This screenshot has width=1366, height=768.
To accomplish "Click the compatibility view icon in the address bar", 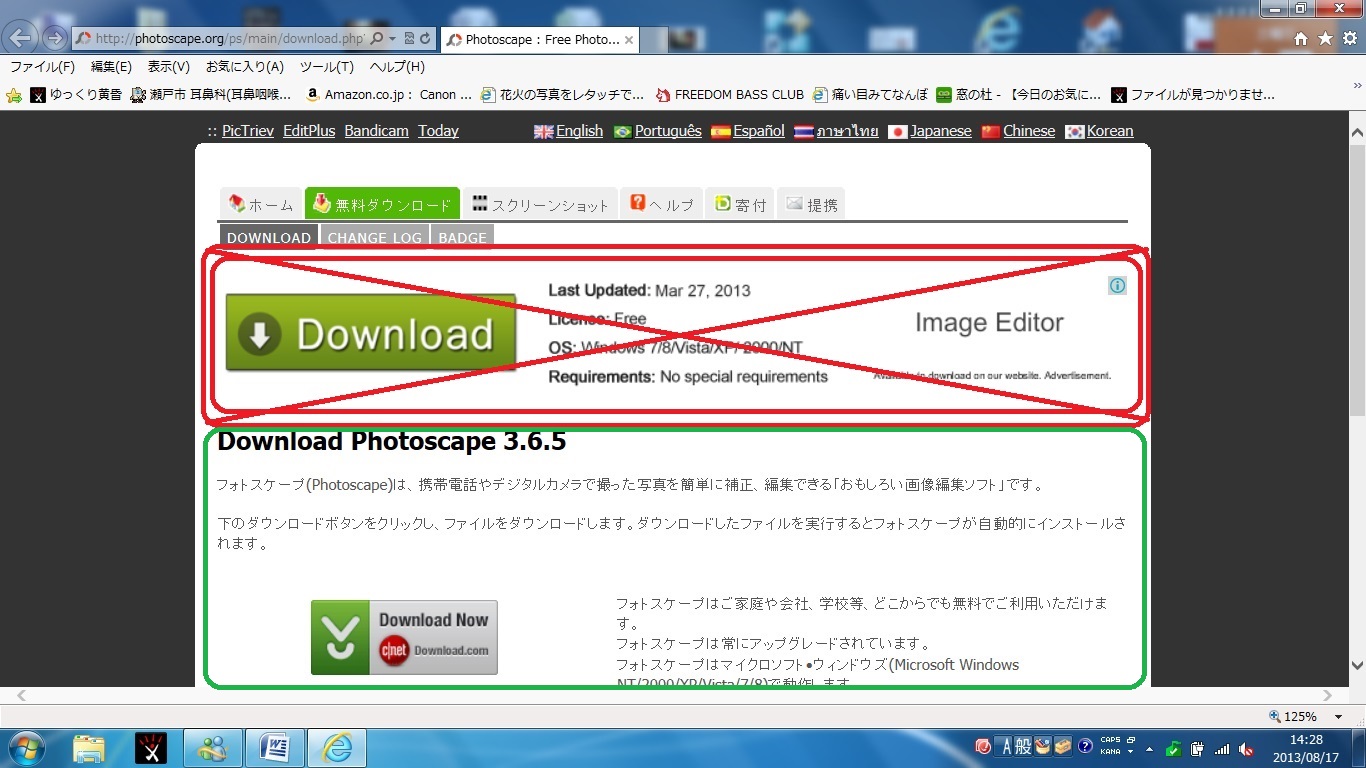I will 410,39.
